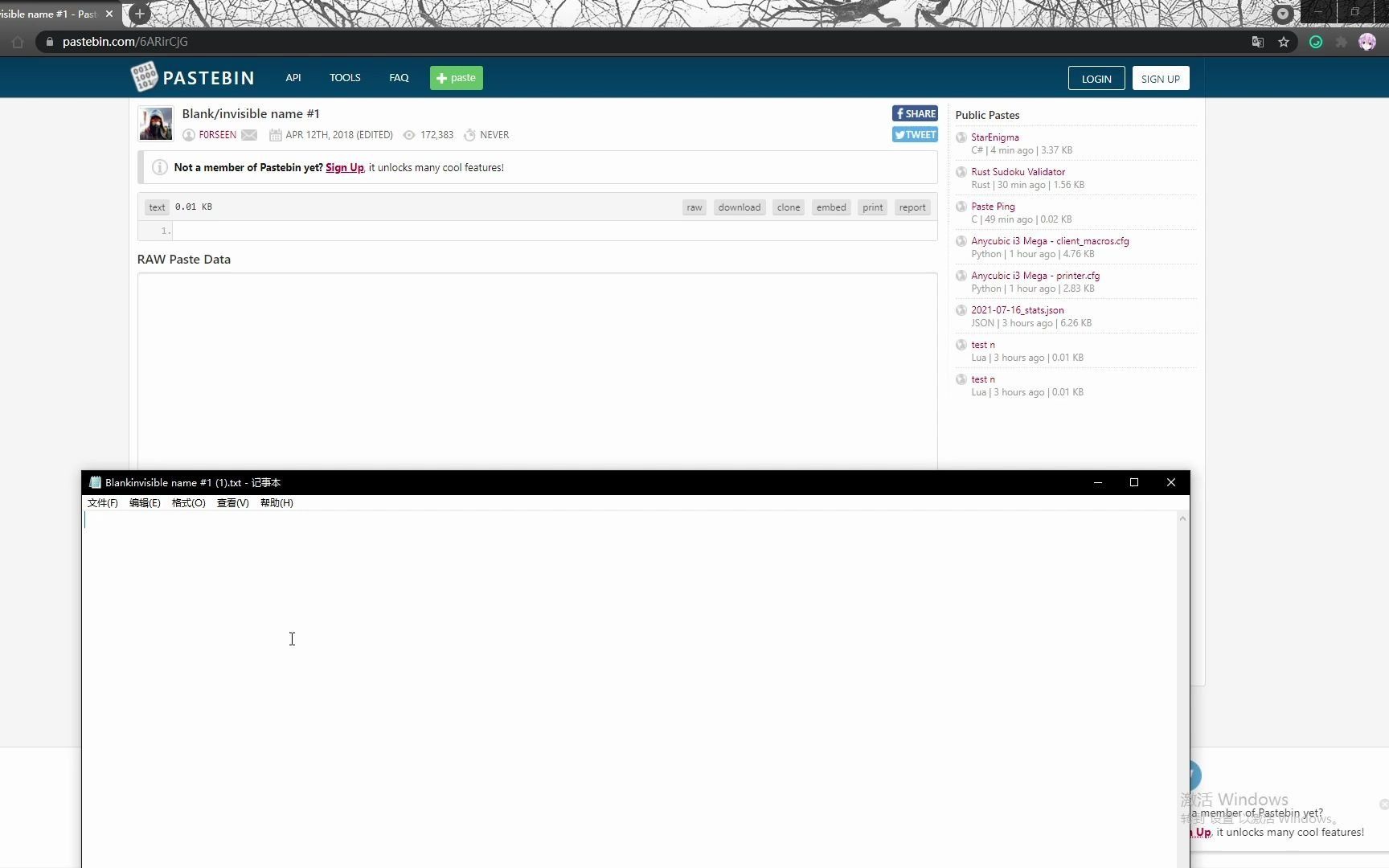Click inside the RAW Paste Data box
1389x868 pixels.
coord(537,371)
